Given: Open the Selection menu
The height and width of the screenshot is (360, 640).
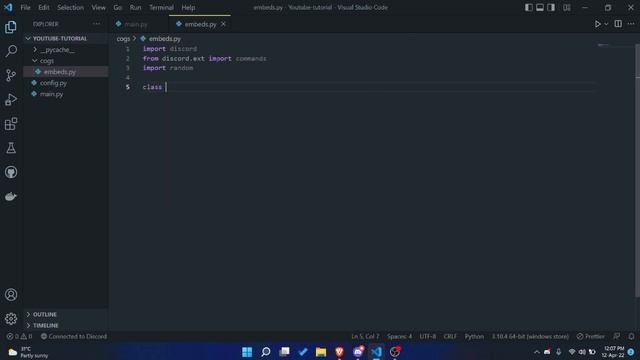Looking at the screenshot, I should pyautogui.click(x=70, y=7).
